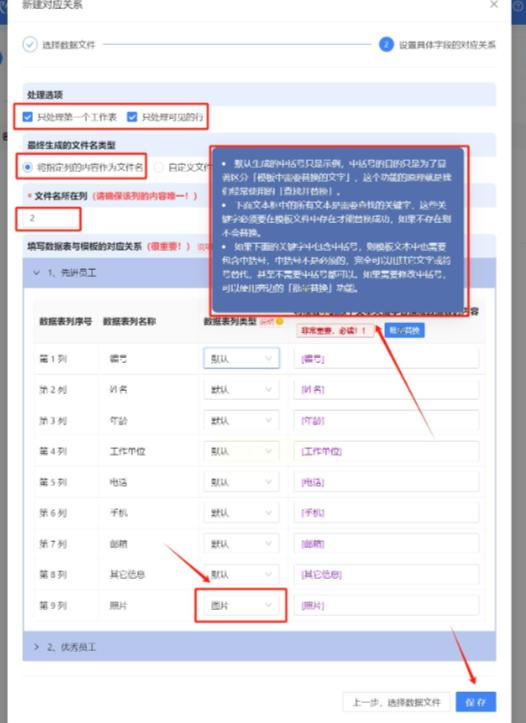526x723 pixels.
Task: Uncheck 只处理可见的行 checkbox
Action: tap(132, 117)
